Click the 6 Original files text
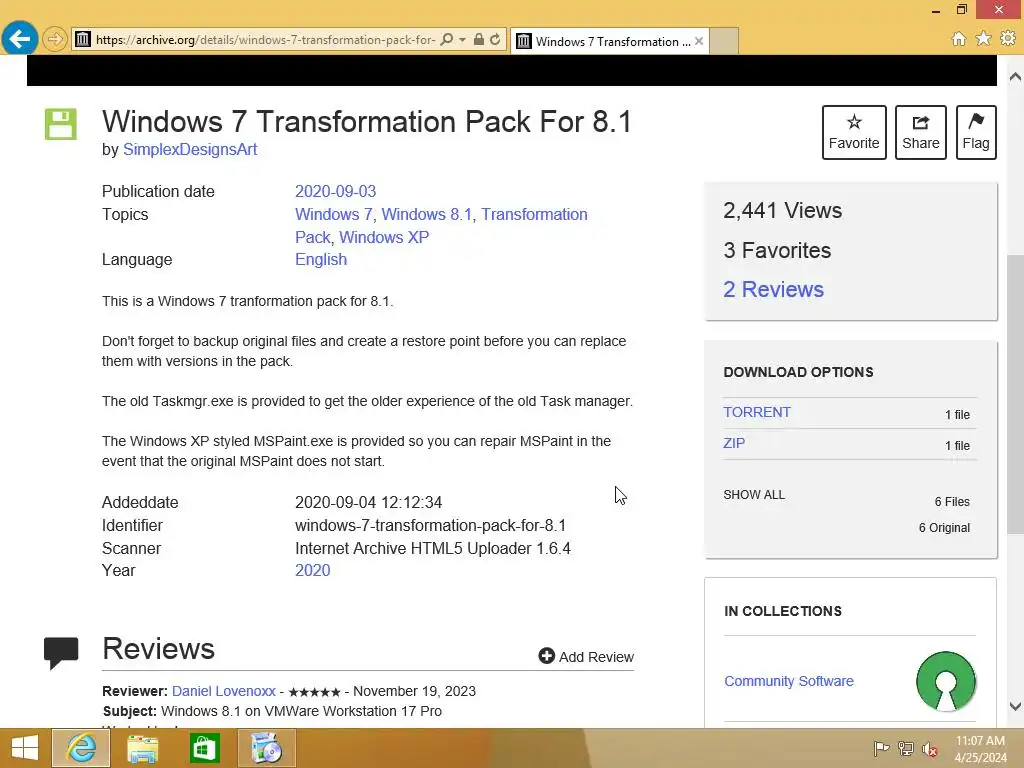 tap(944, 528)
